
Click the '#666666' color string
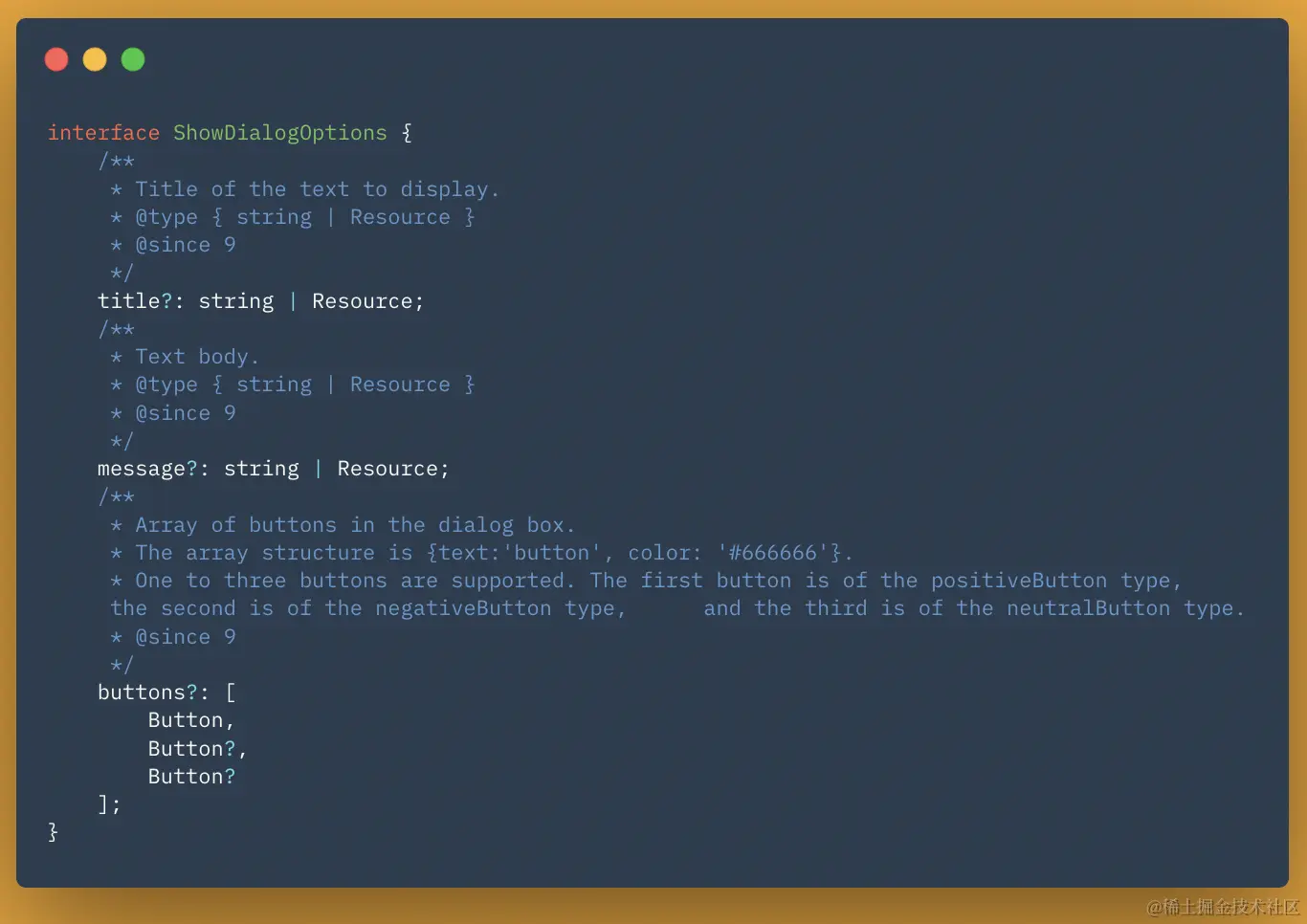[x=773, y=553]
